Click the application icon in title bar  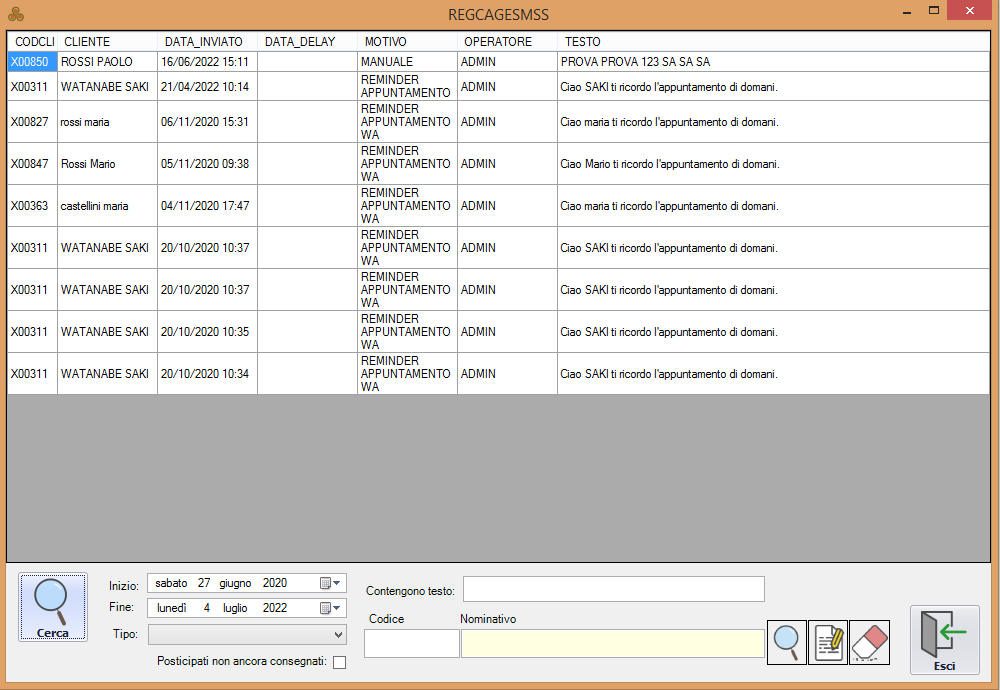tap(15, 14)
